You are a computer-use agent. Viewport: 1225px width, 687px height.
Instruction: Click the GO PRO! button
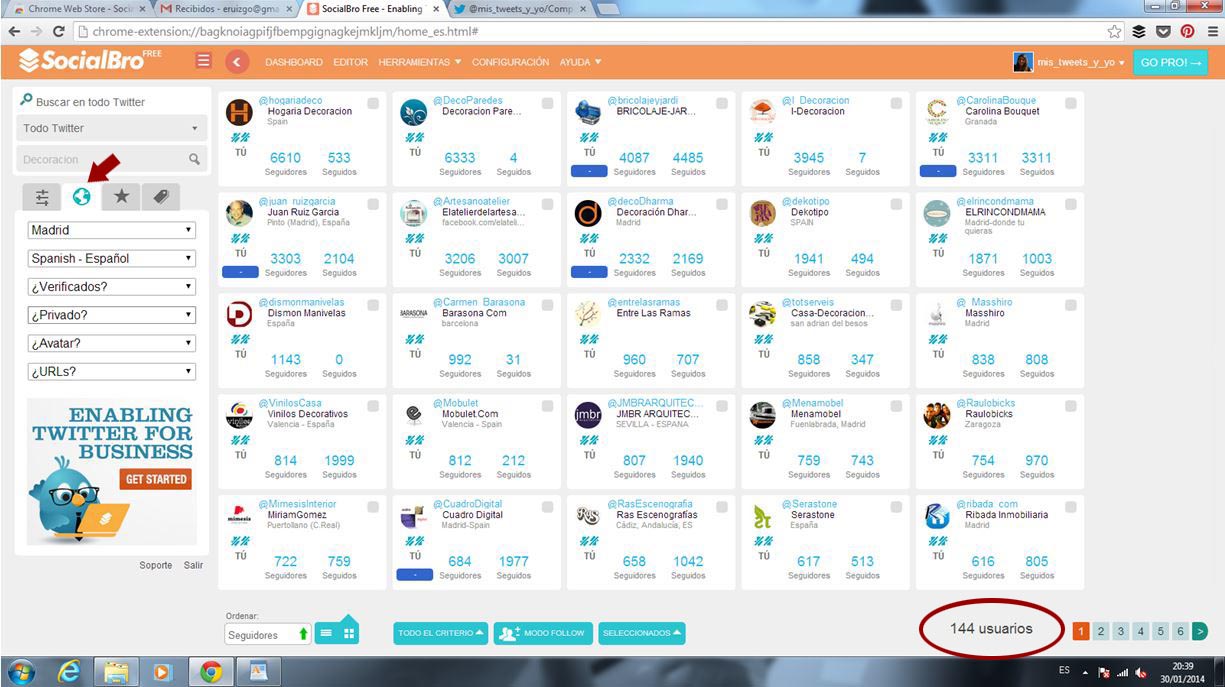[1170, 62]
